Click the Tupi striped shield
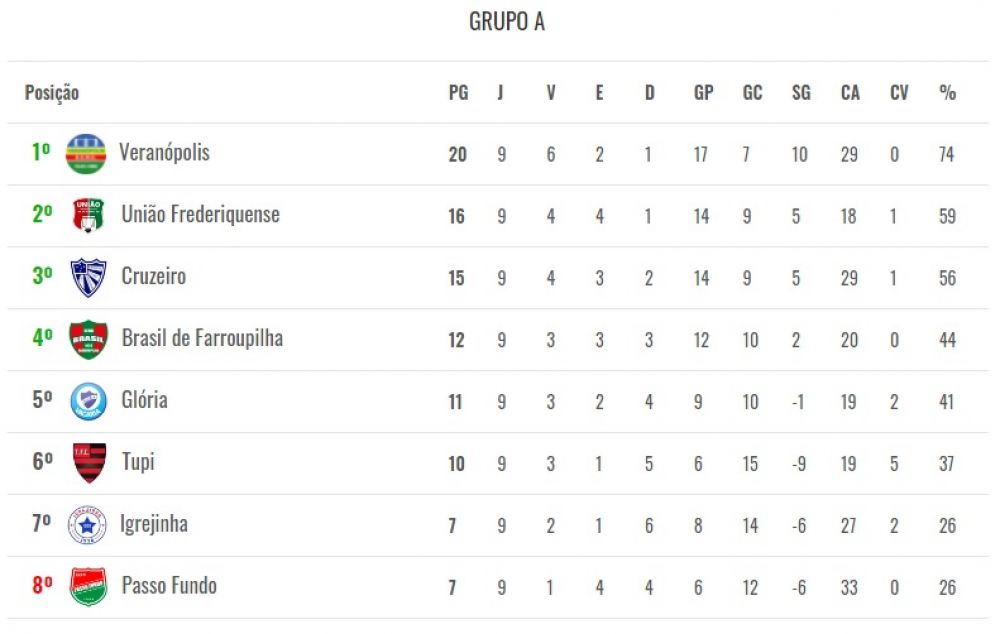Image resolution: width=1000 pixels, height=634 pixels. [89, 463]
